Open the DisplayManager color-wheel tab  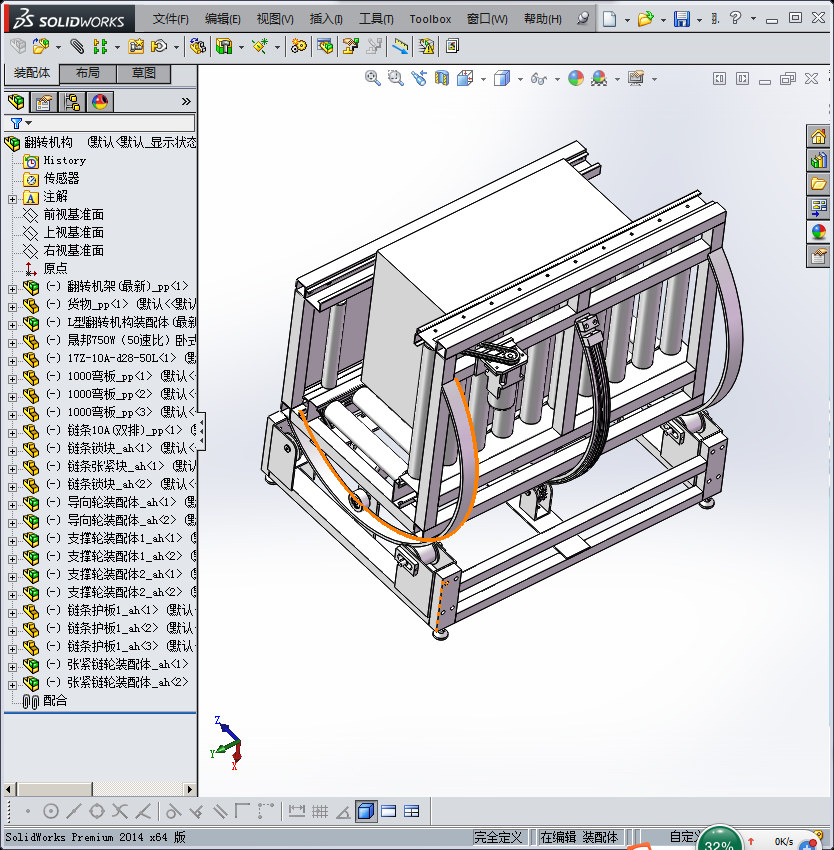click(x=100, y=102)
